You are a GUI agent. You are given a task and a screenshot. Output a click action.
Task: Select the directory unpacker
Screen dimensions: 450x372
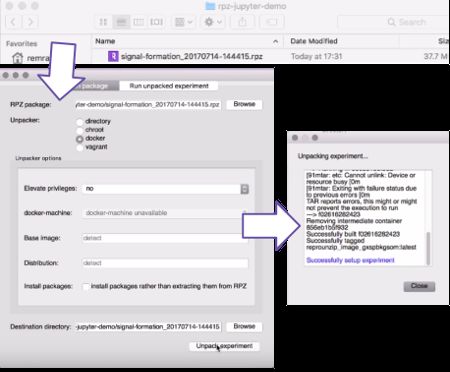coord(80,122)
